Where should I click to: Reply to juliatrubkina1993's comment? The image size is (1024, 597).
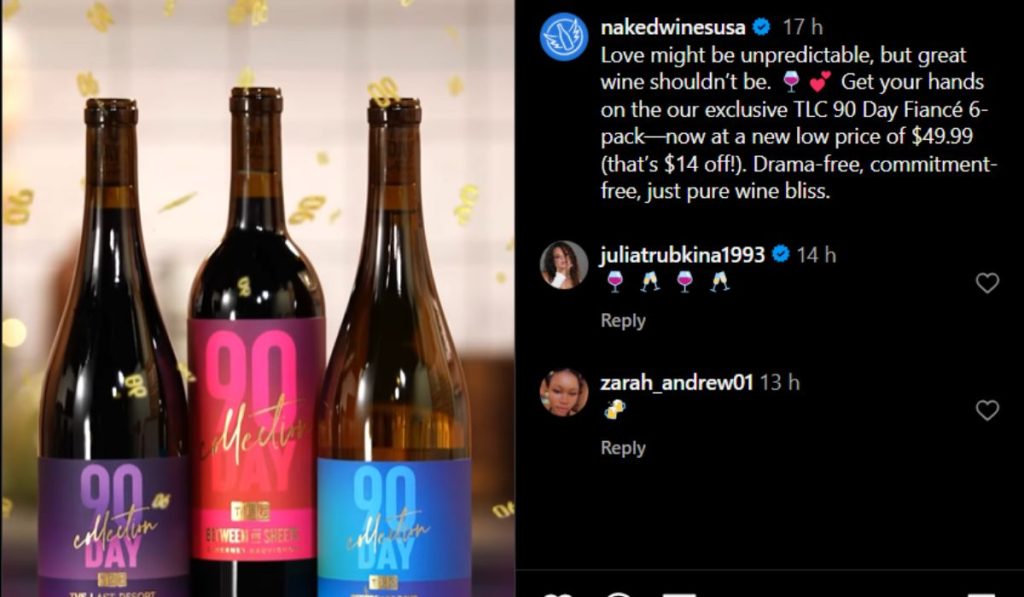point(623,321)
